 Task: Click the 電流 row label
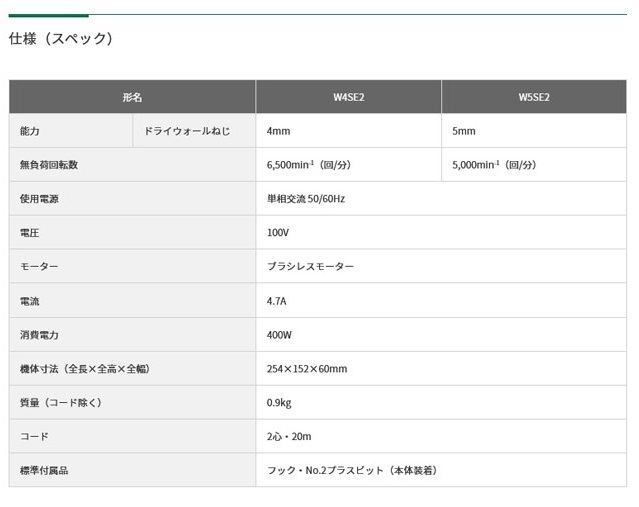(x=132, y=301)
